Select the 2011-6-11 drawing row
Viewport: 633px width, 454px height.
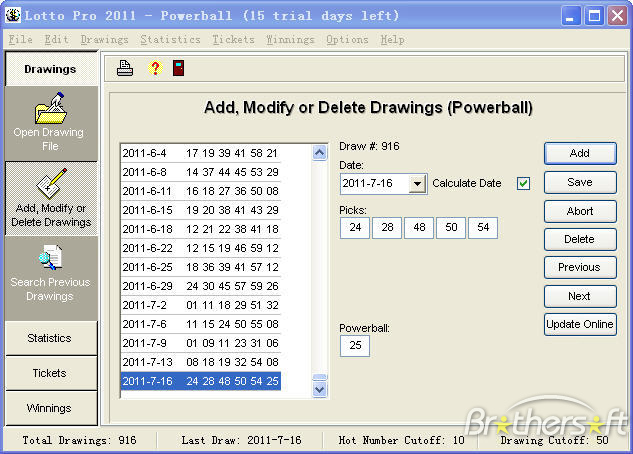point(201,191)
